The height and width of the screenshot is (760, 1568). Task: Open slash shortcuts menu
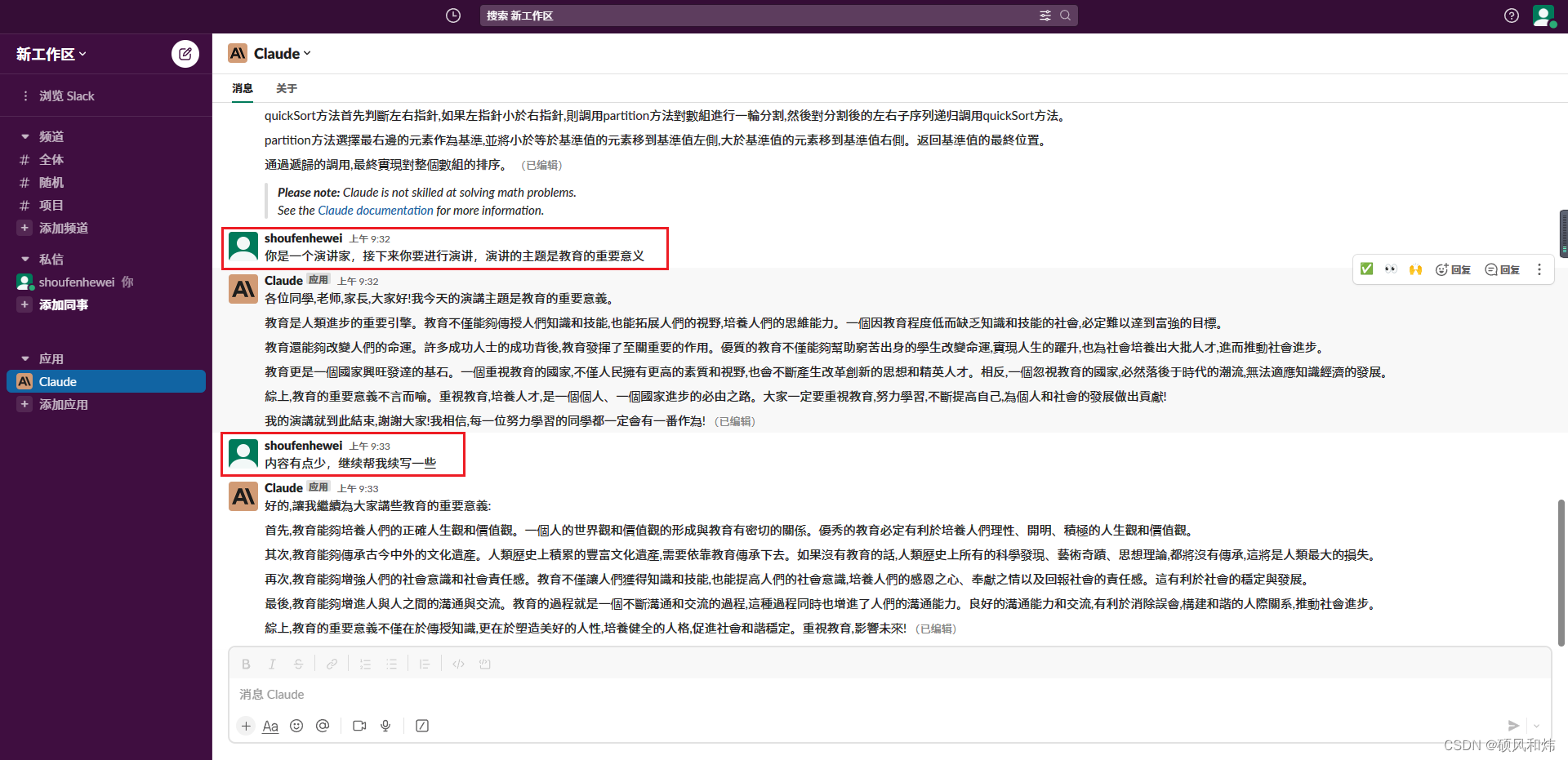(x=422, y=726)
